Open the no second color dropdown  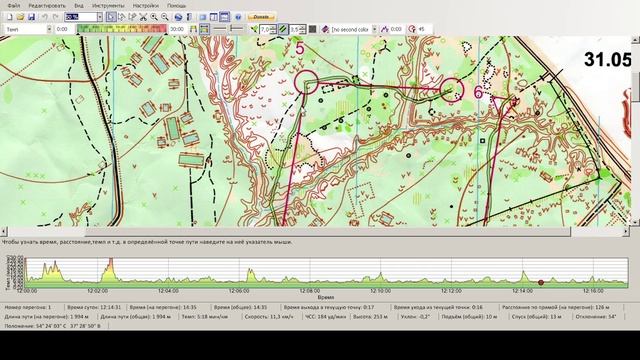coord(374,29)
